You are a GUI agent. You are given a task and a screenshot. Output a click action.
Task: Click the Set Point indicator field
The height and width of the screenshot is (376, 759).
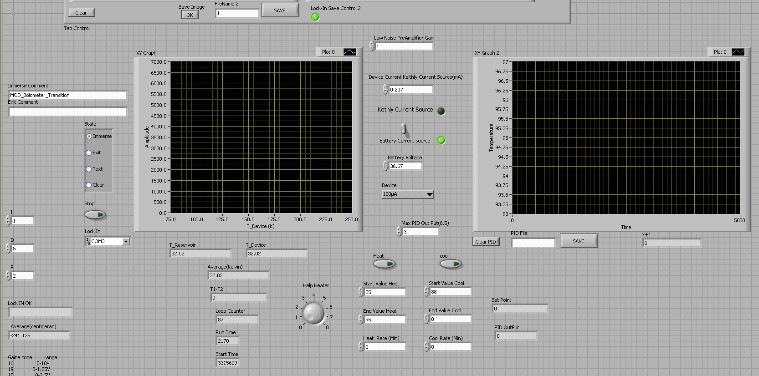519,308
